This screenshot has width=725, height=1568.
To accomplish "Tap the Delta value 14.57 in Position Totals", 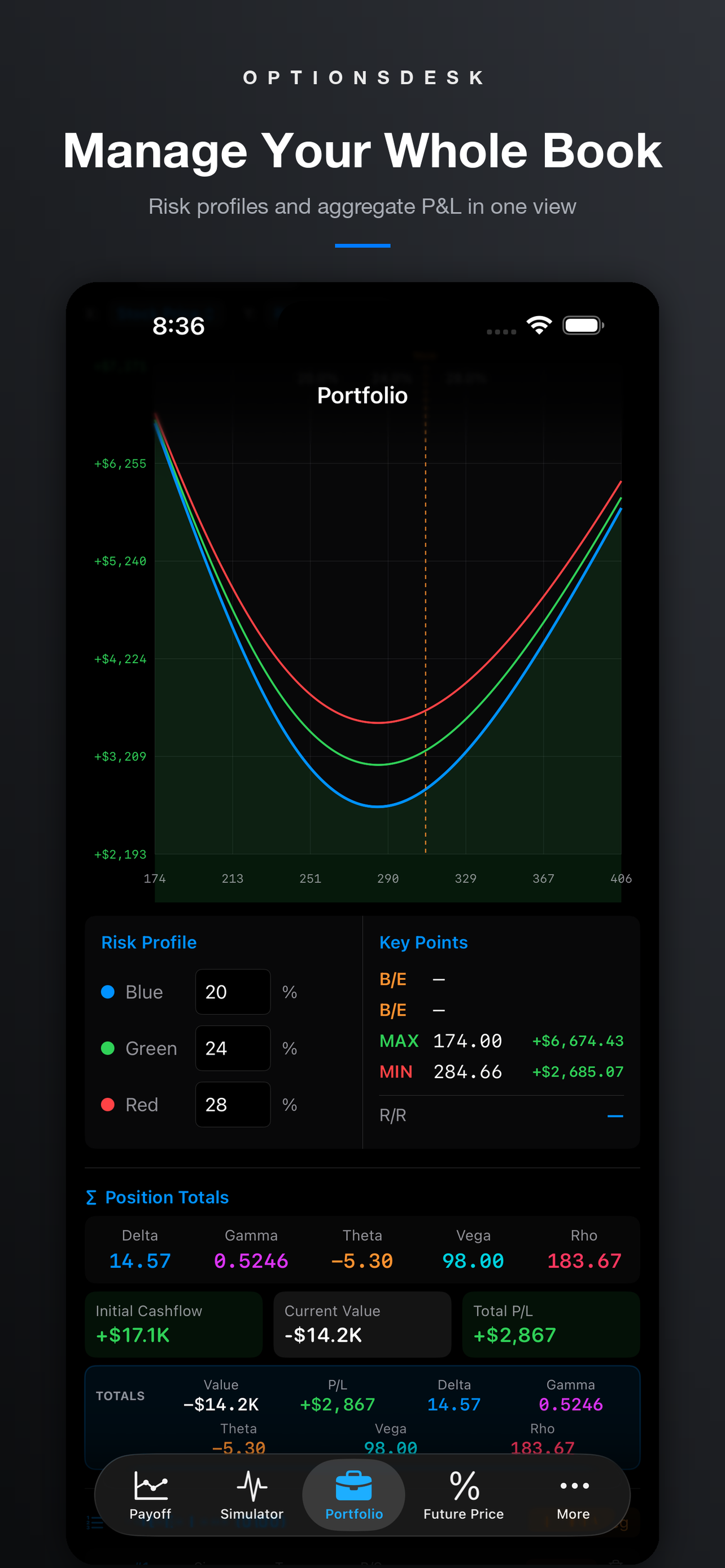I will [140, 1260].
